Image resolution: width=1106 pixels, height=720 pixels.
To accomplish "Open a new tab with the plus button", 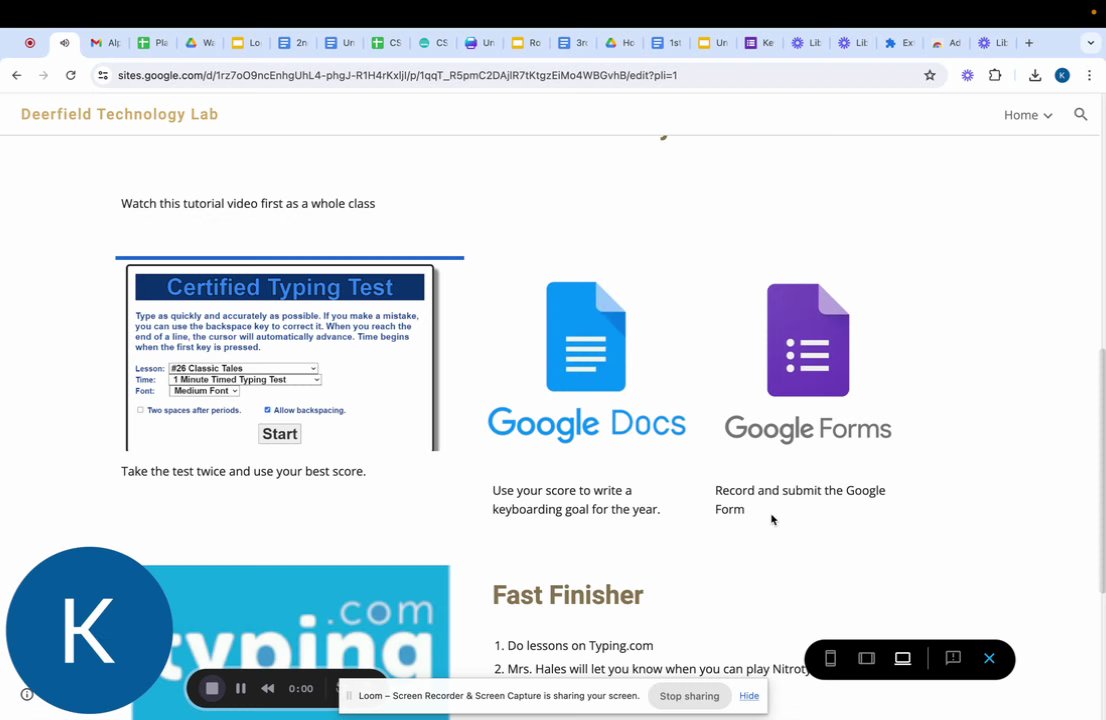I will pyautogui.click(x=1029, y=43).
